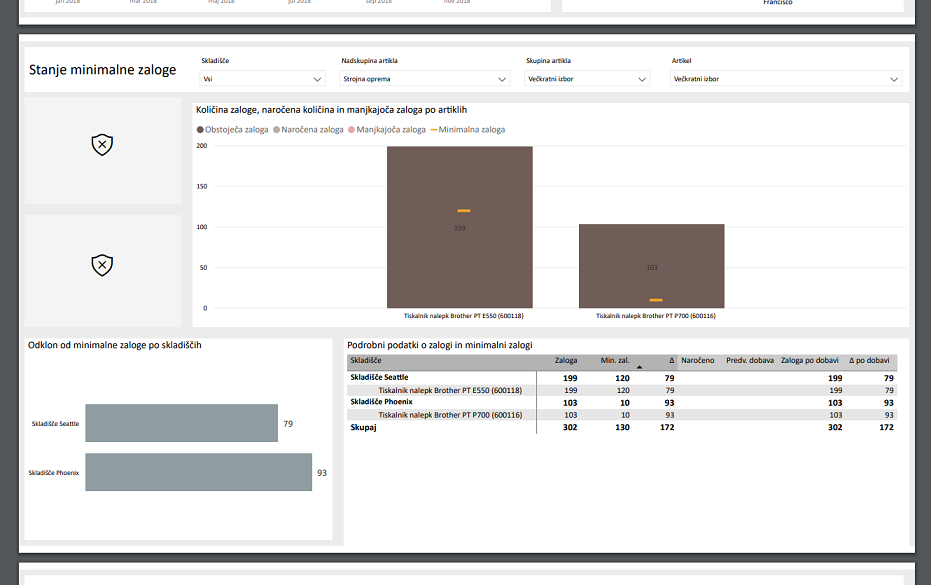Viewport: 931px width, 585px height.
Task: Click Skladišče Seattle Min. zal. value 120
Action: [622, 378]
